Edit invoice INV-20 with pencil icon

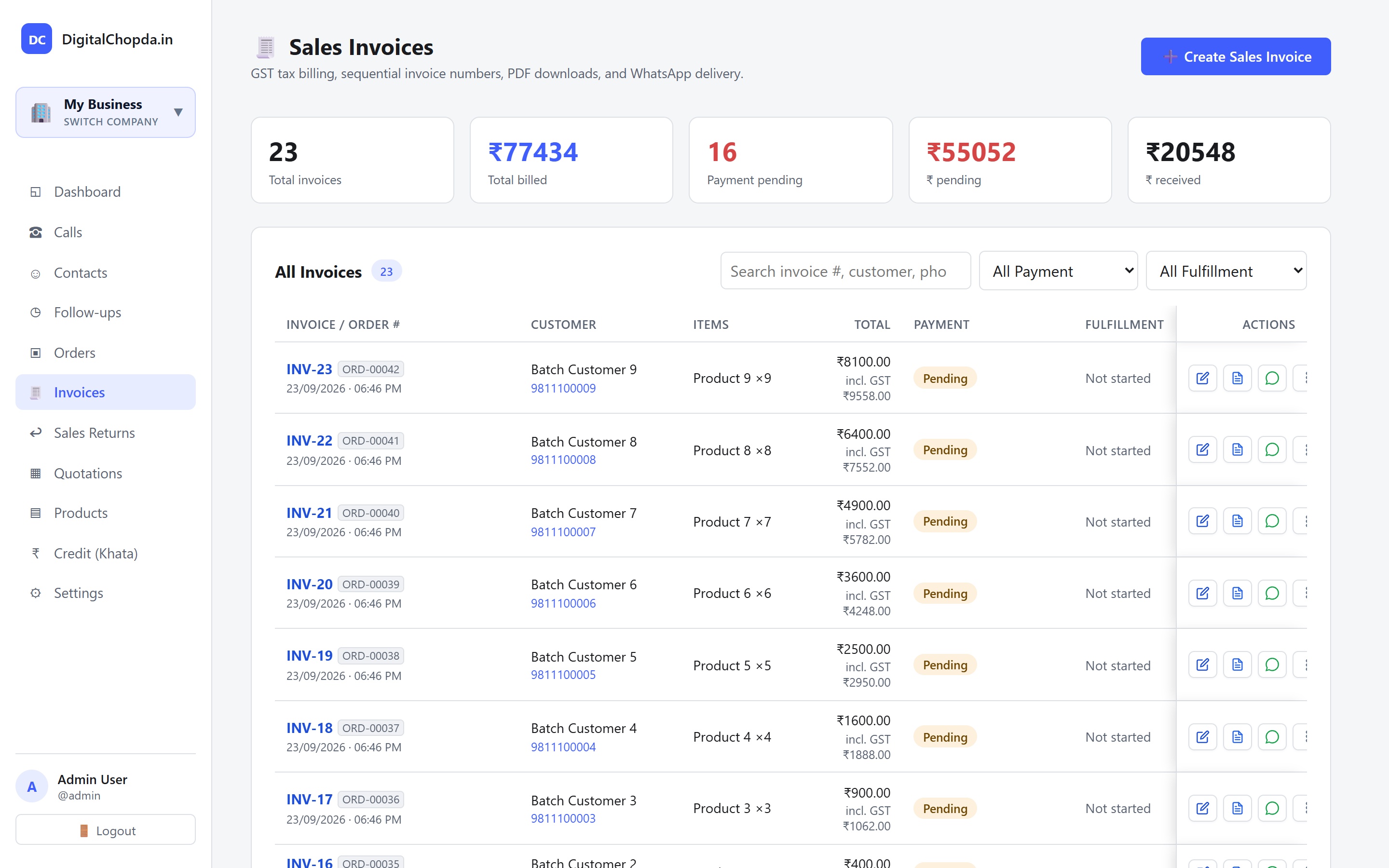(x=1202, y=593)
